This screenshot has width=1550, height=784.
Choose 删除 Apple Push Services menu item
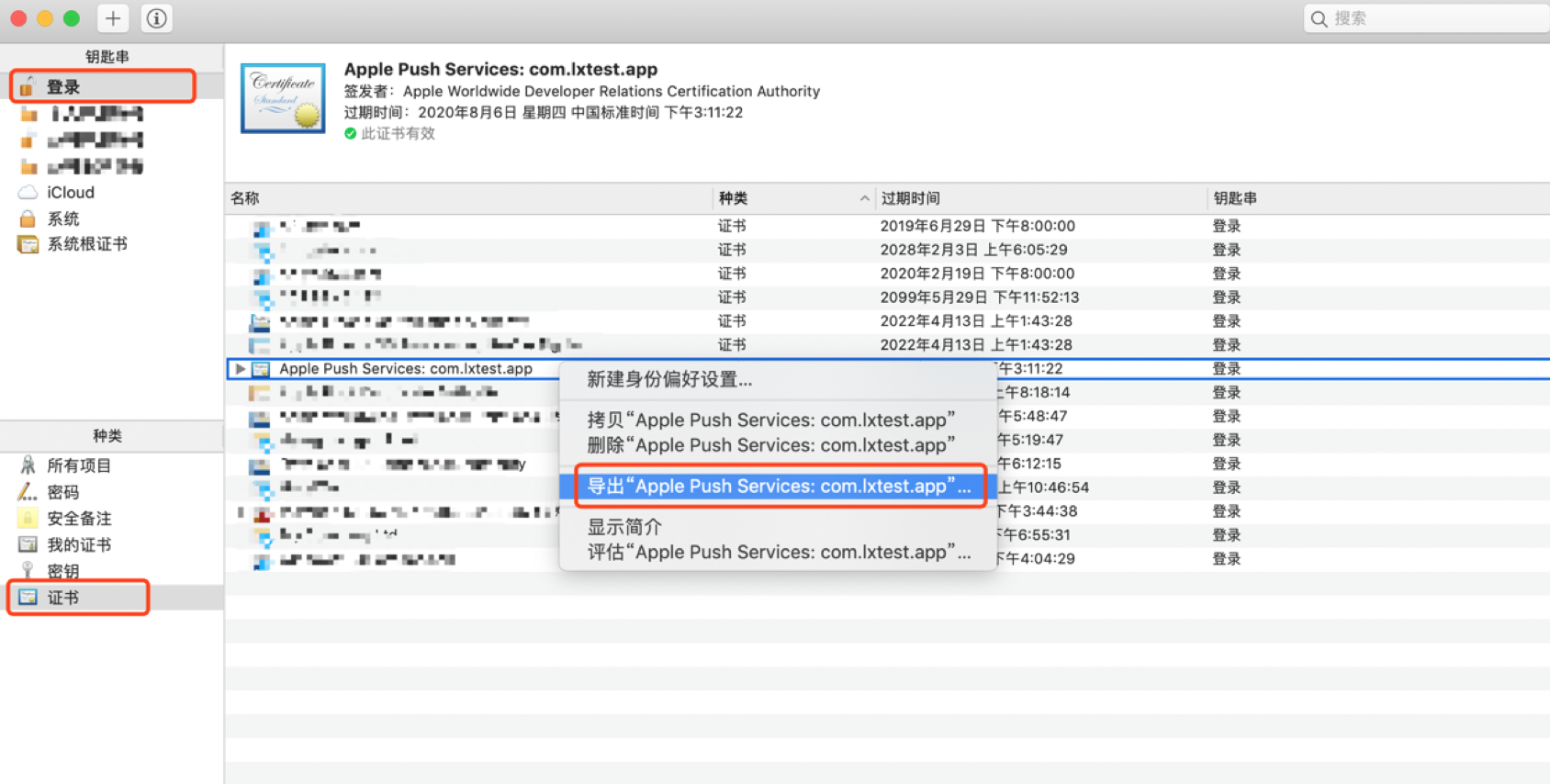point(778,445)
